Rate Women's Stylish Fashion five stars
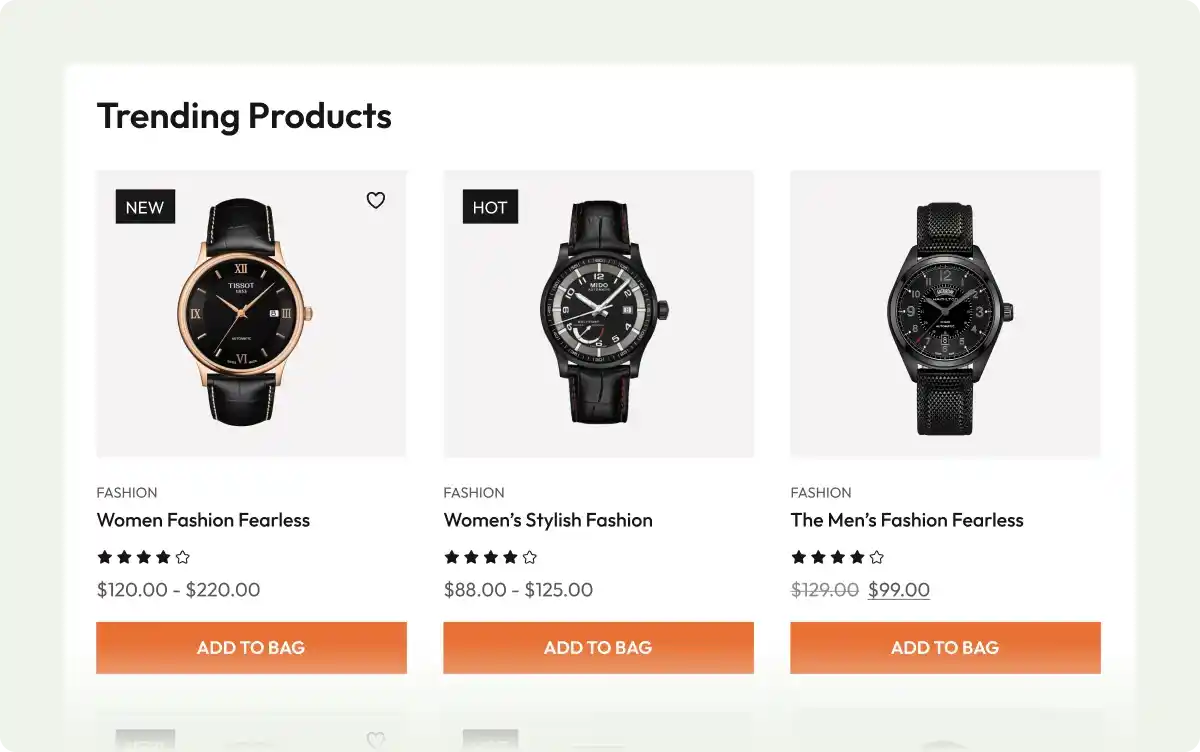This screenshot has width=1200, height=752. coord(528,557)
